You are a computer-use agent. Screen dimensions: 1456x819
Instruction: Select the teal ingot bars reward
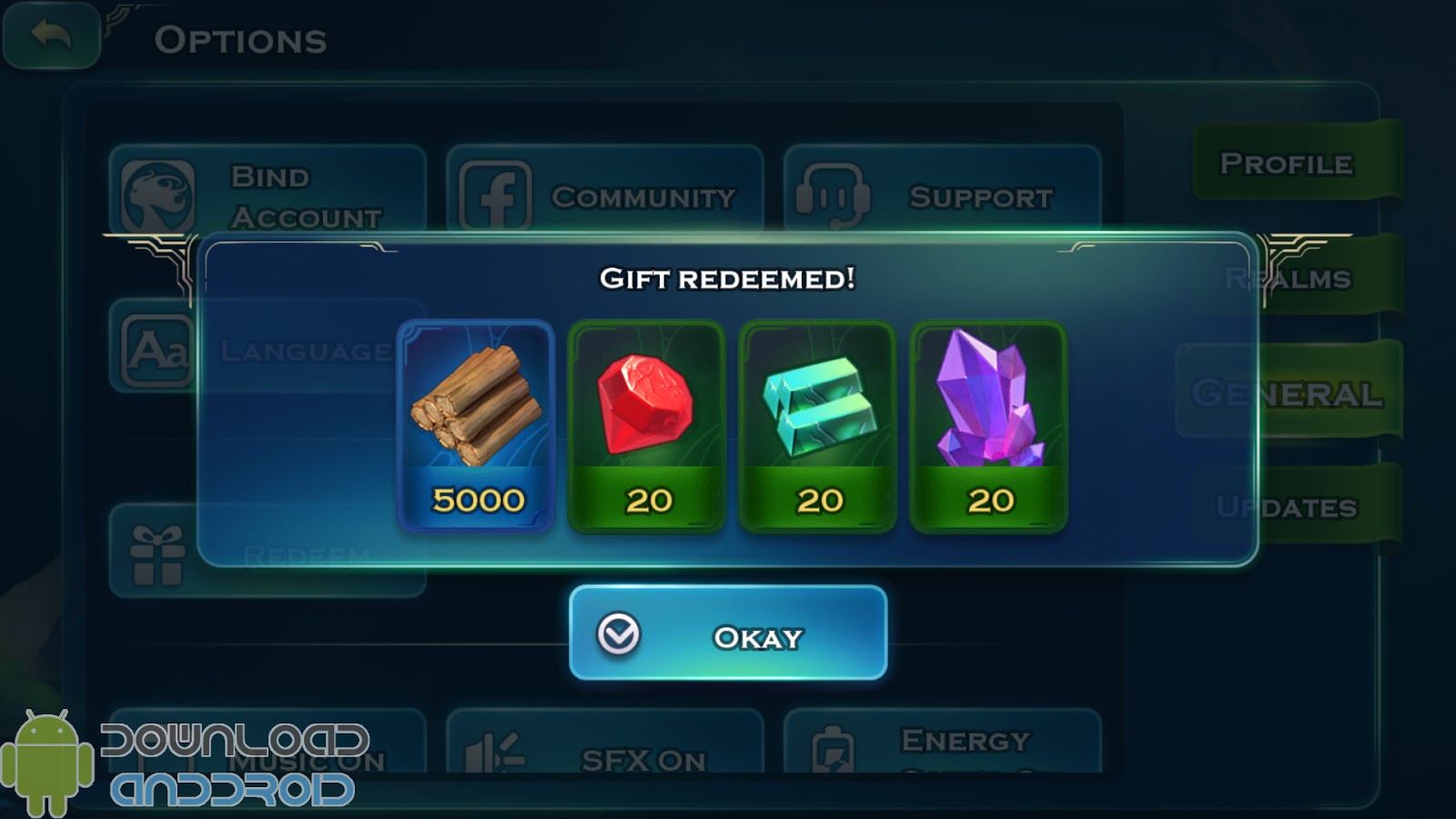pos(818,426)
